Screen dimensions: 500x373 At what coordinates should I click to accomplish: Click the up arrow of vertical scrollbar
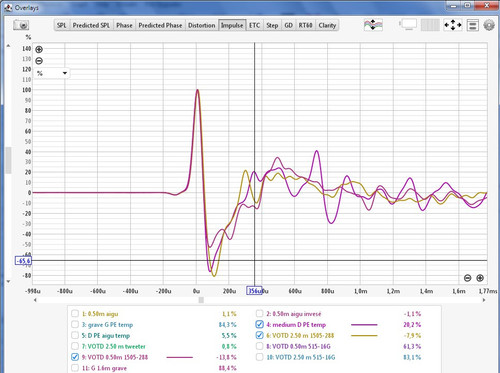pos(8,46)
